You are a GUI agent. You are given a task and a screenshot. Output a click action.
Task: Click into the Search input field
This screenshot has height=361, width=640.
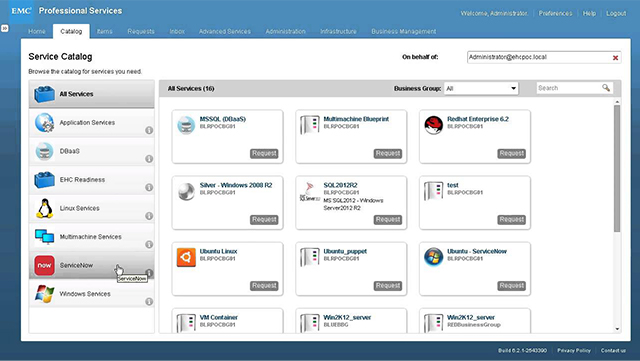568,88
